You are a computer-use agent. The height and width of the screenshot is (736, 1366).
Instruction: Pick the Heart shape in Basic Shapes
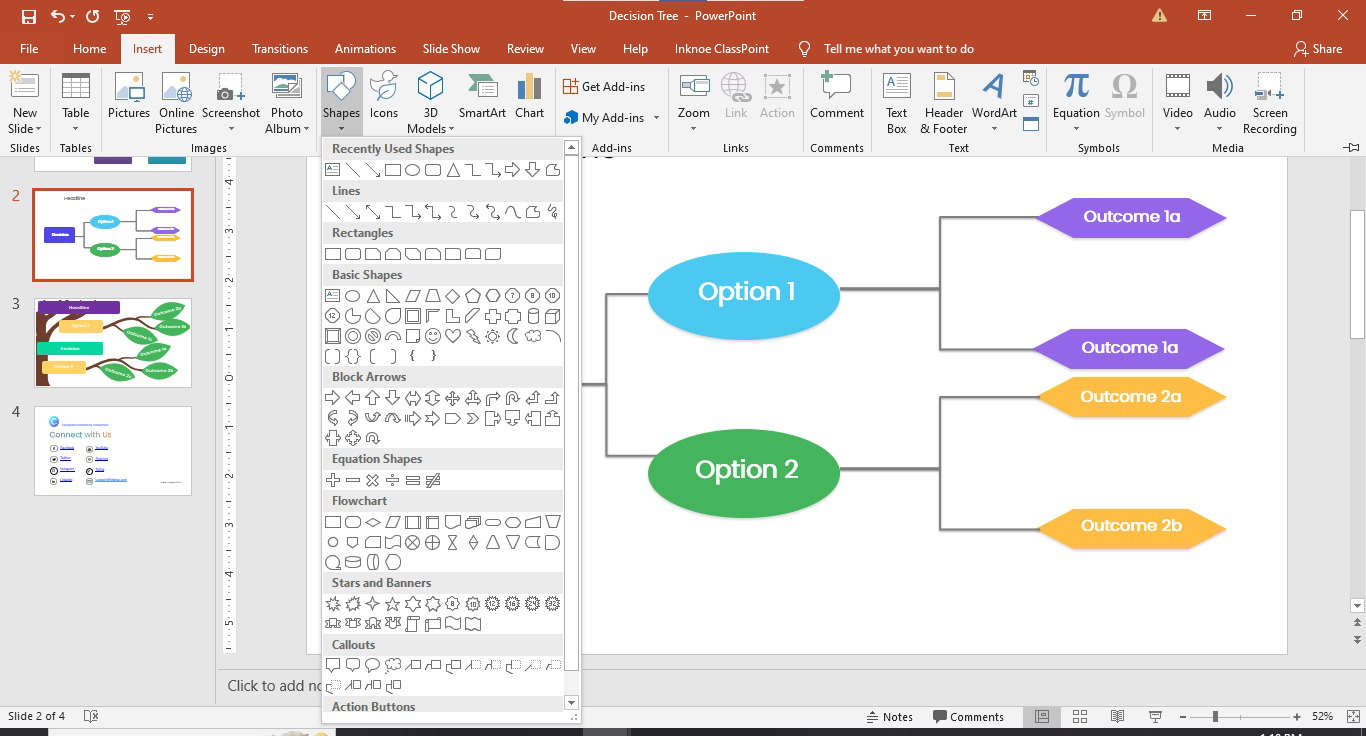point(453,336)
